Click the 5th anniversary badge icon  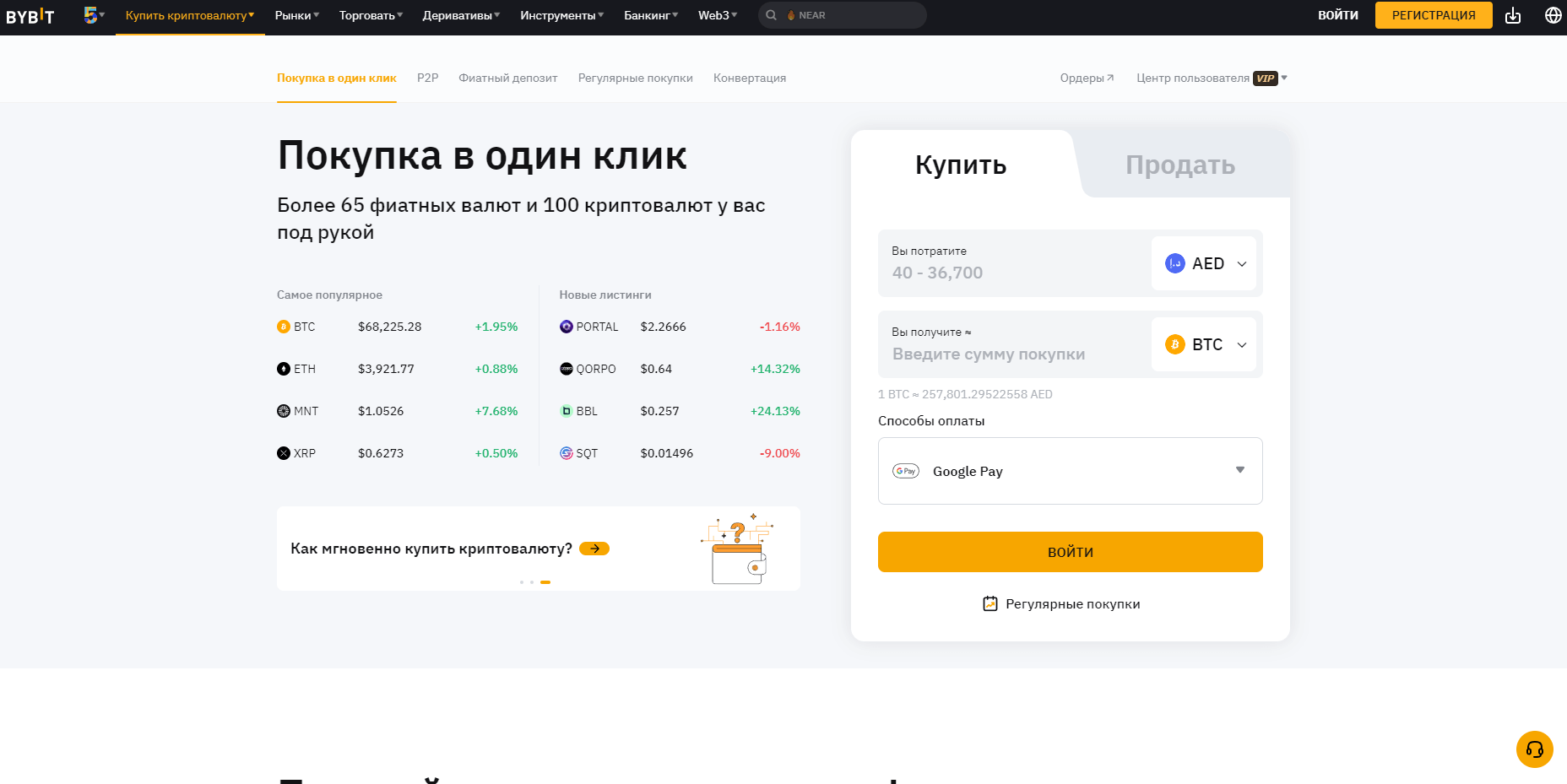(x=91, y=15)
